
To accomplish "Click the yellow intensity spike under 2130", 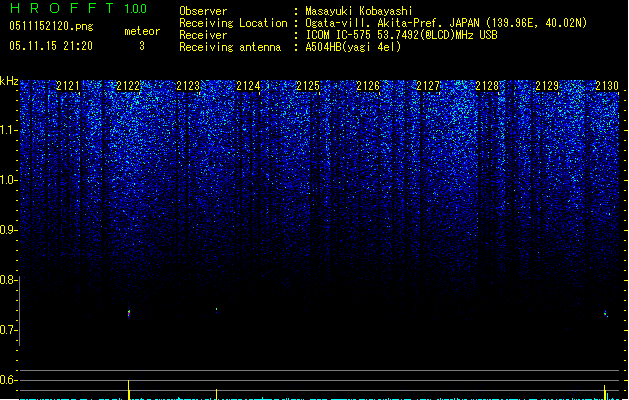I will click(605, 392).
